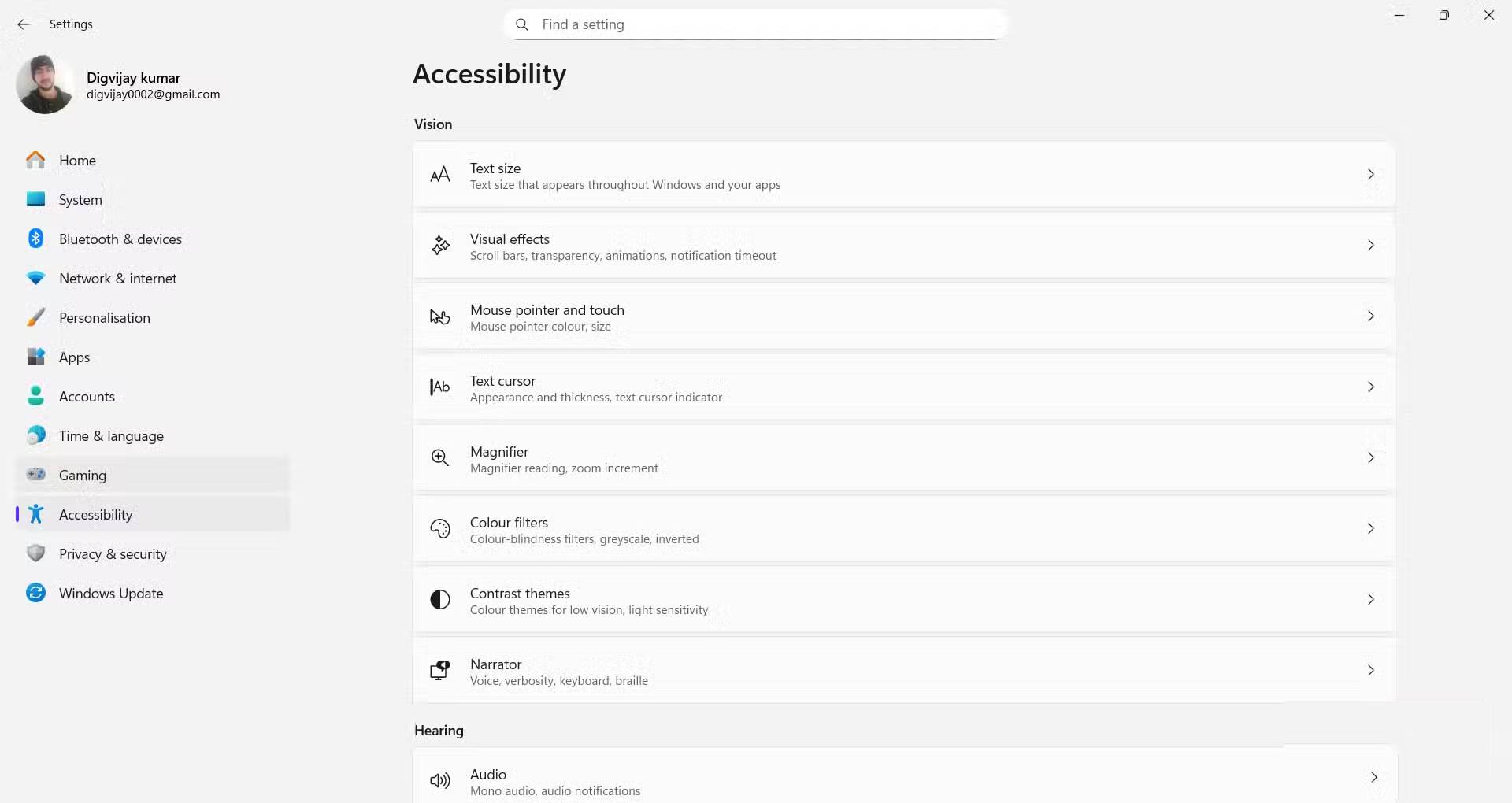1512x803 pixels.
Task: Click the back arrow beside Settings
Action: 24,24
